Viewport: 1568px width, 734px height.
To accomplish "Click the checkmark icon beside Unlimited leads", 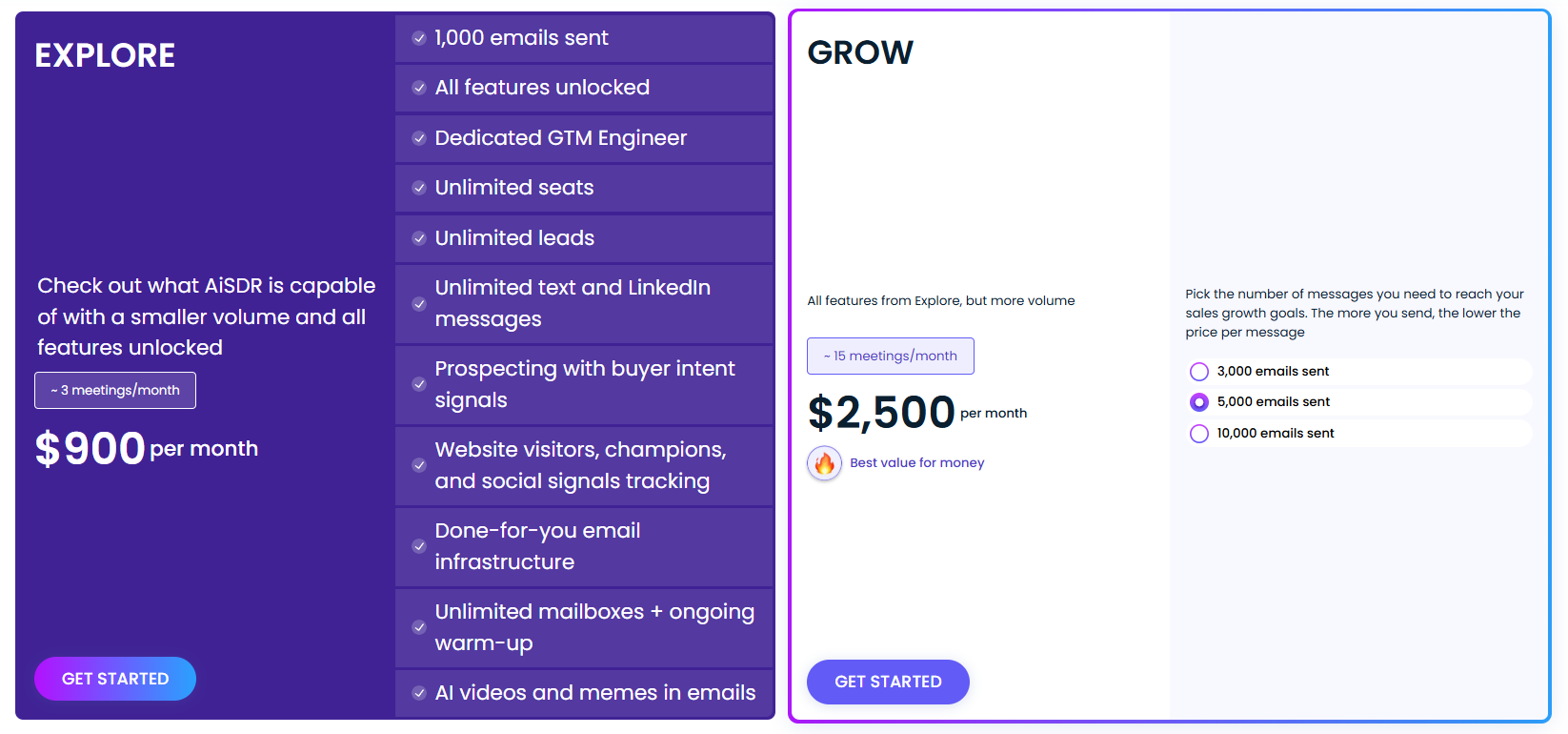I will (x=418, y=238).
